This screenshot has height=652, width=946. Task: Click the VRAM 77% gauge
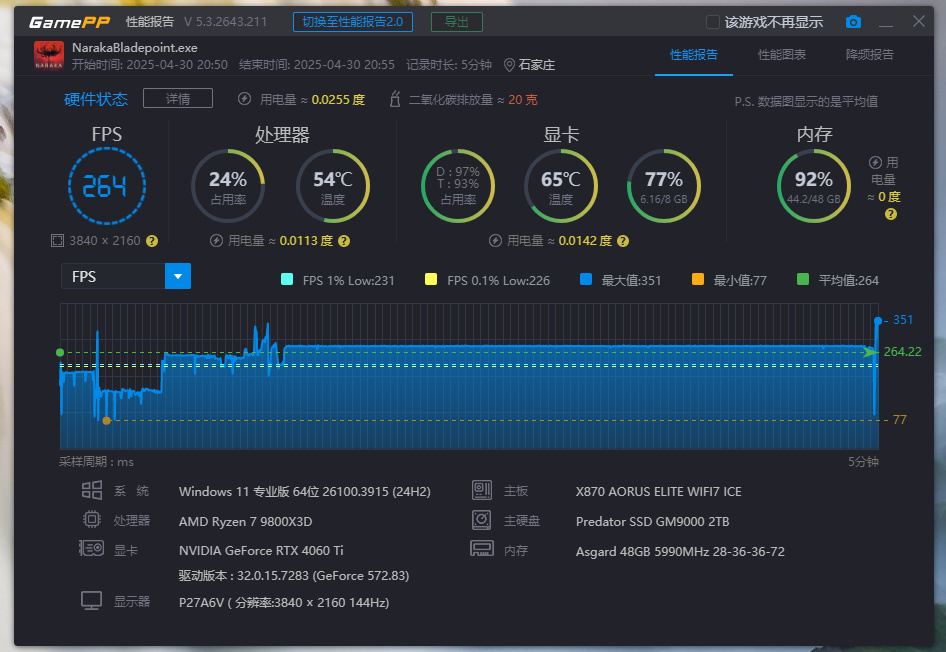click(x=664, y=186)
